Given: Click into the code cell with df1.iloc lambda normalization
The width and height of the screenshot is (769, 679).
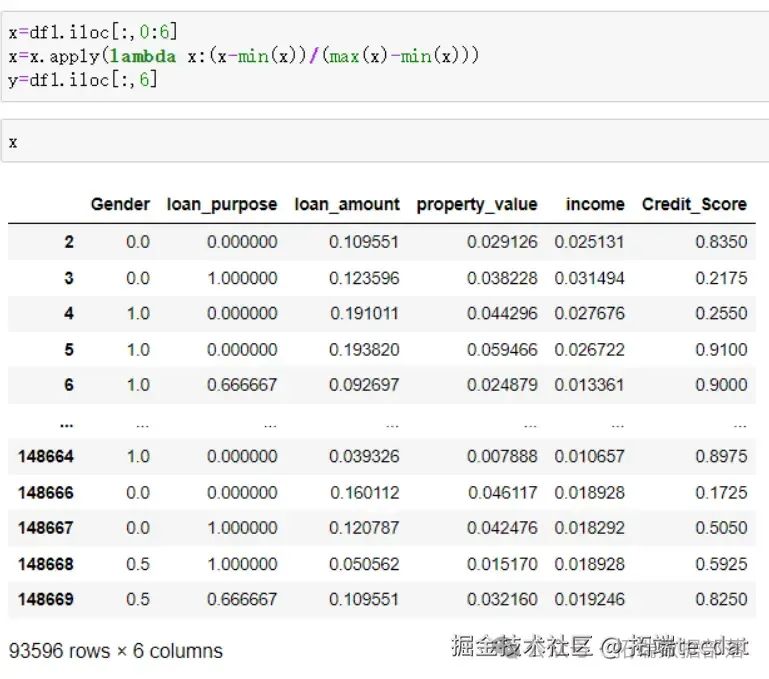Looking at the screenshot, I should (385, 56).
